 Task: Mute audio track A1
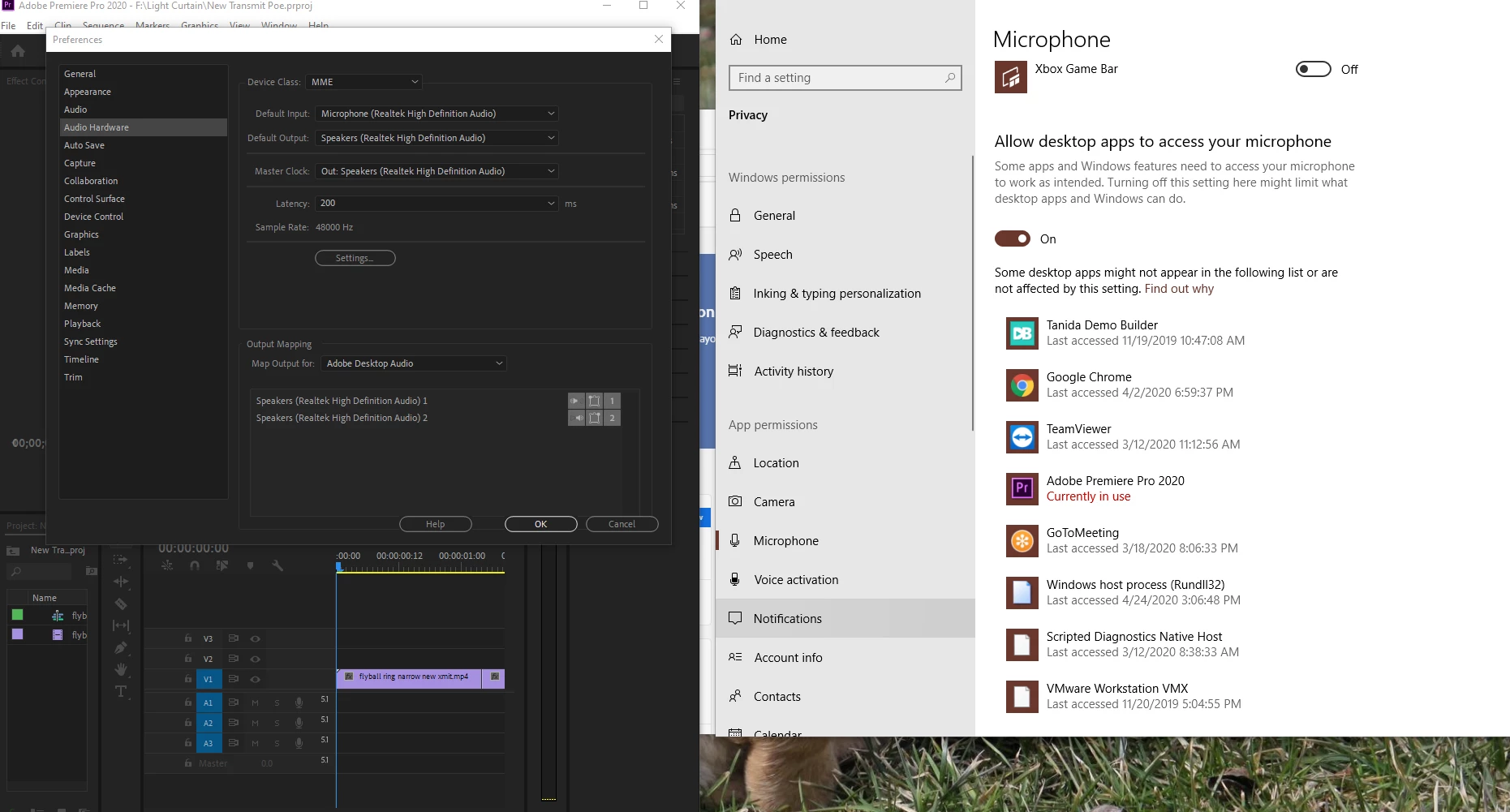click(x=255, y=702)
